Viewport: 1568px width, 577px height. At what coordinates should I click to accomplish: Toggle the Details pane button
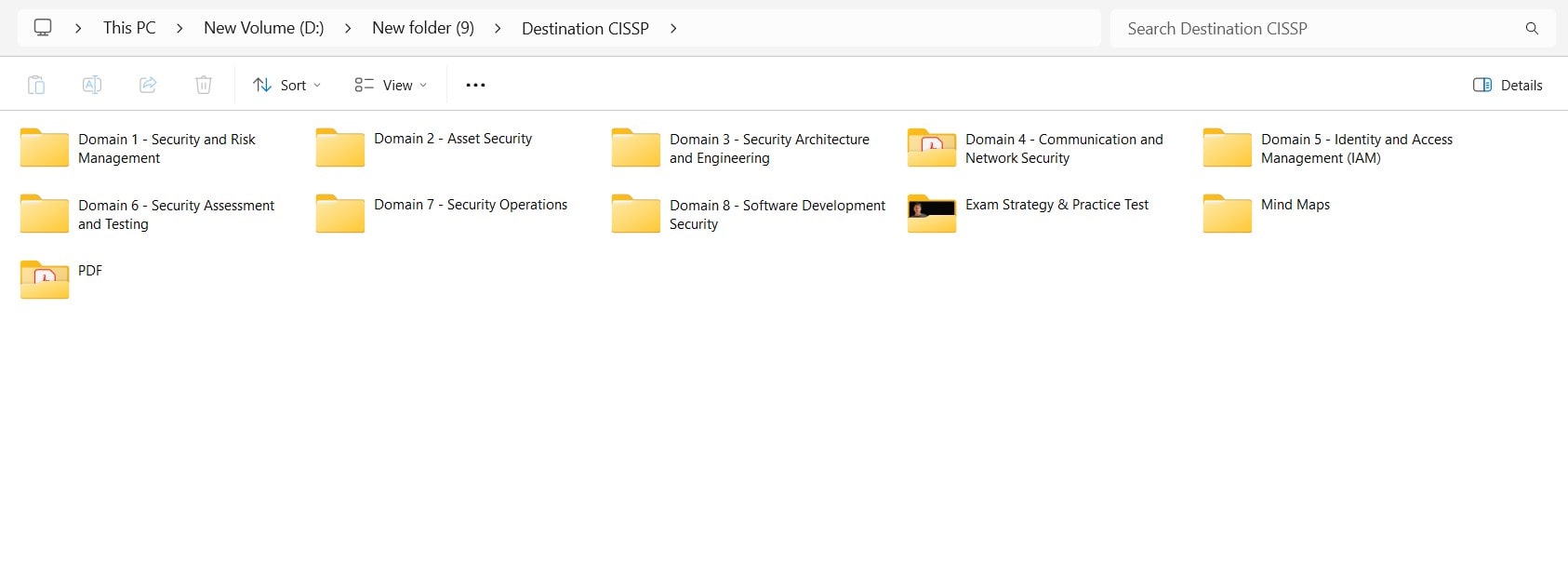click(x=1508, y=85)
